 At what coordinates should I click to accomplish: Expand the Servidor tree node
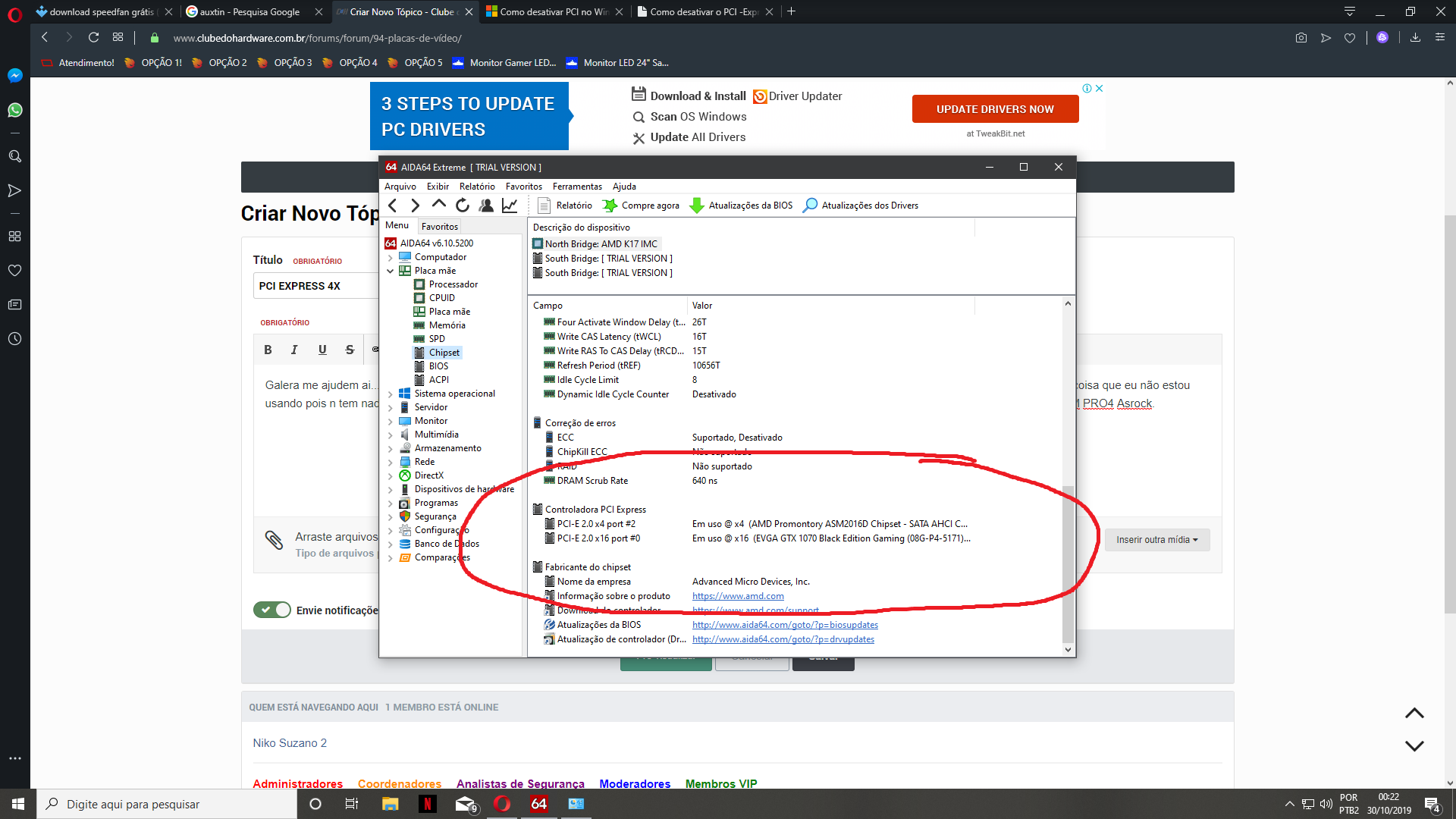(x=391, y=407)
